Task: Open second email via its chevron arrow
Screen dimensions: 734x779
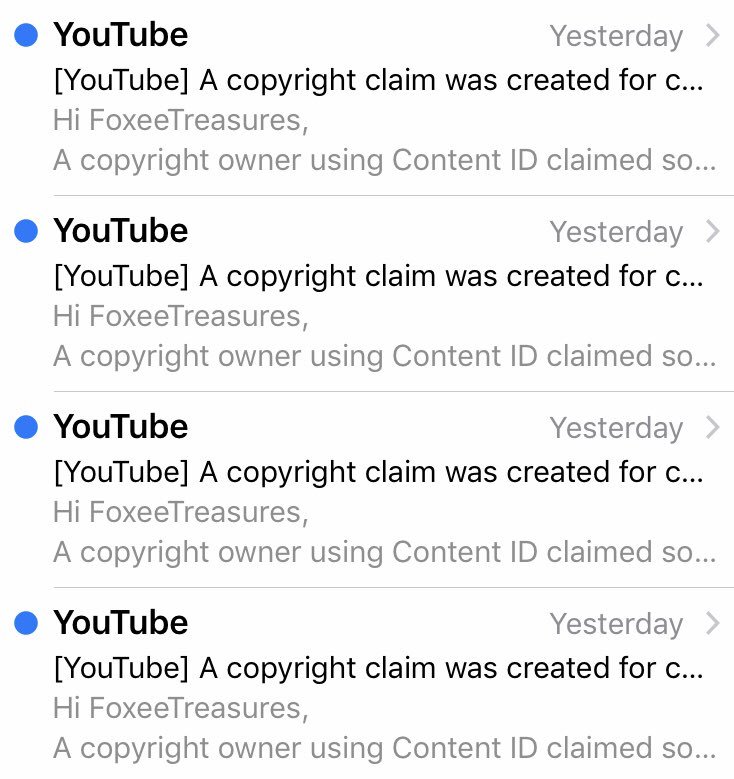Action: [x=713, y=232]
